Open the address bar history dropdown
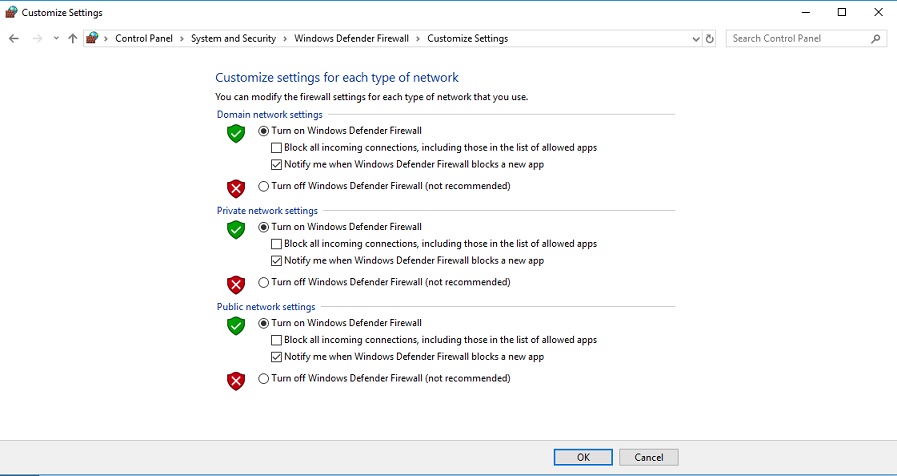The image size is (897, 476). coord(696,39)
